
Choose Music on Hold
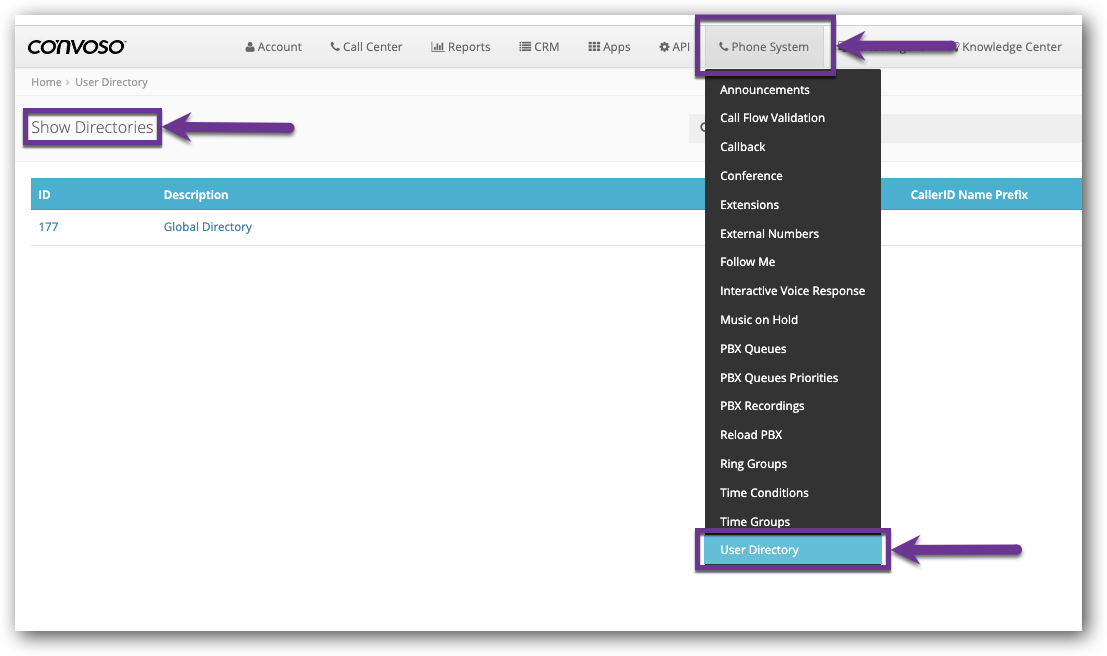point(759,319)
